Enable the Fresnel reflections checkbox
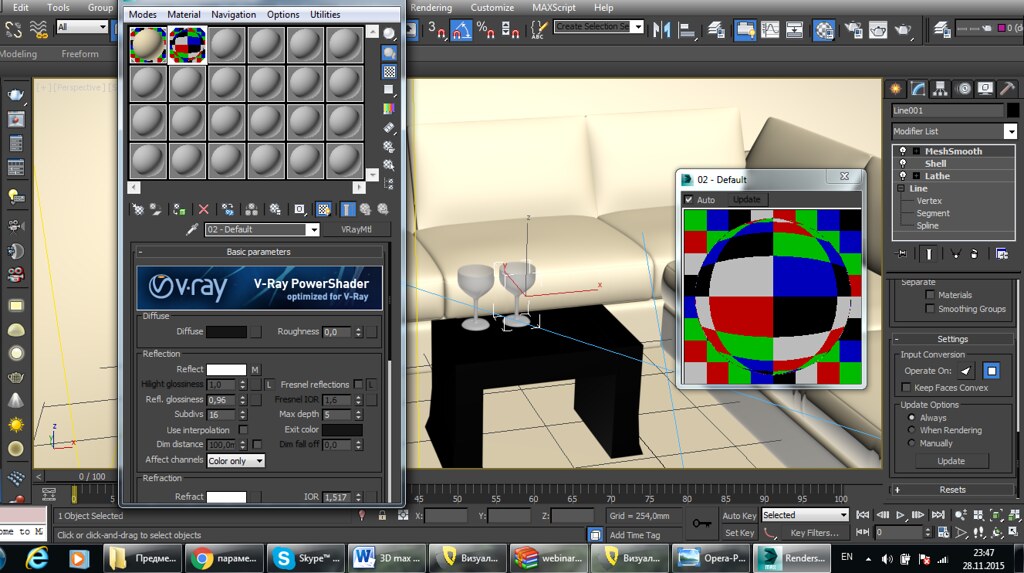Image resolution: width=1024 pixels, height=573 pixels. [x=358, y=385]
